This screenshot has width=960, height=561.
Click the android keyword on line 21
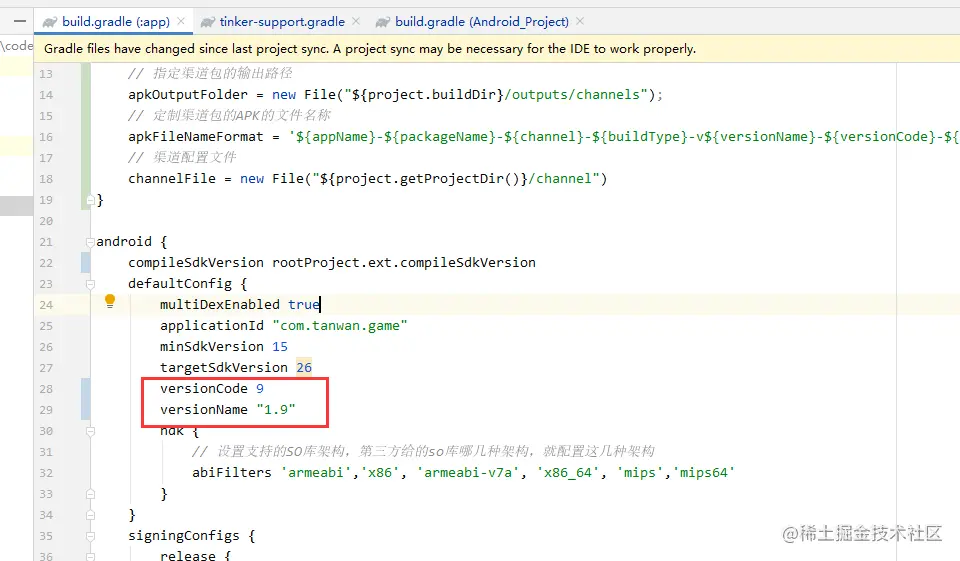124,241
